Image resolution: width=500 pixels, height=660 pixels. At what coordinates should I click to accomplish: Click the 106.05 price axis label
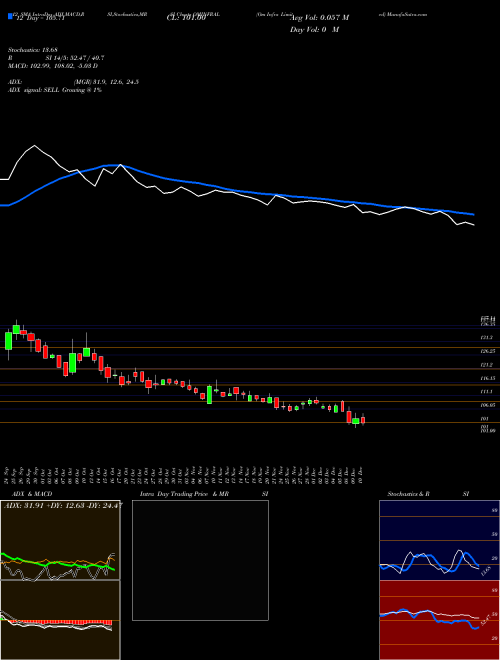click(x=488, y=405)
